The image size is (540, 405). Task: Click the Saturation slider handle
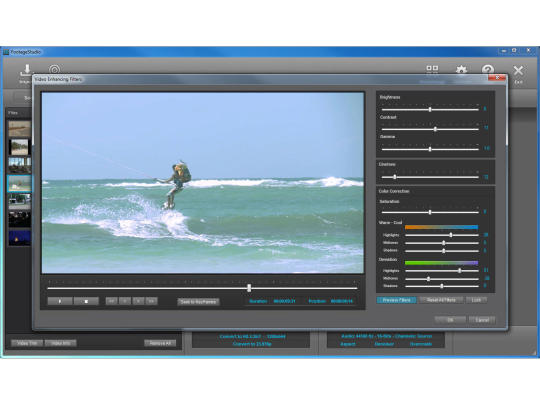430,212
